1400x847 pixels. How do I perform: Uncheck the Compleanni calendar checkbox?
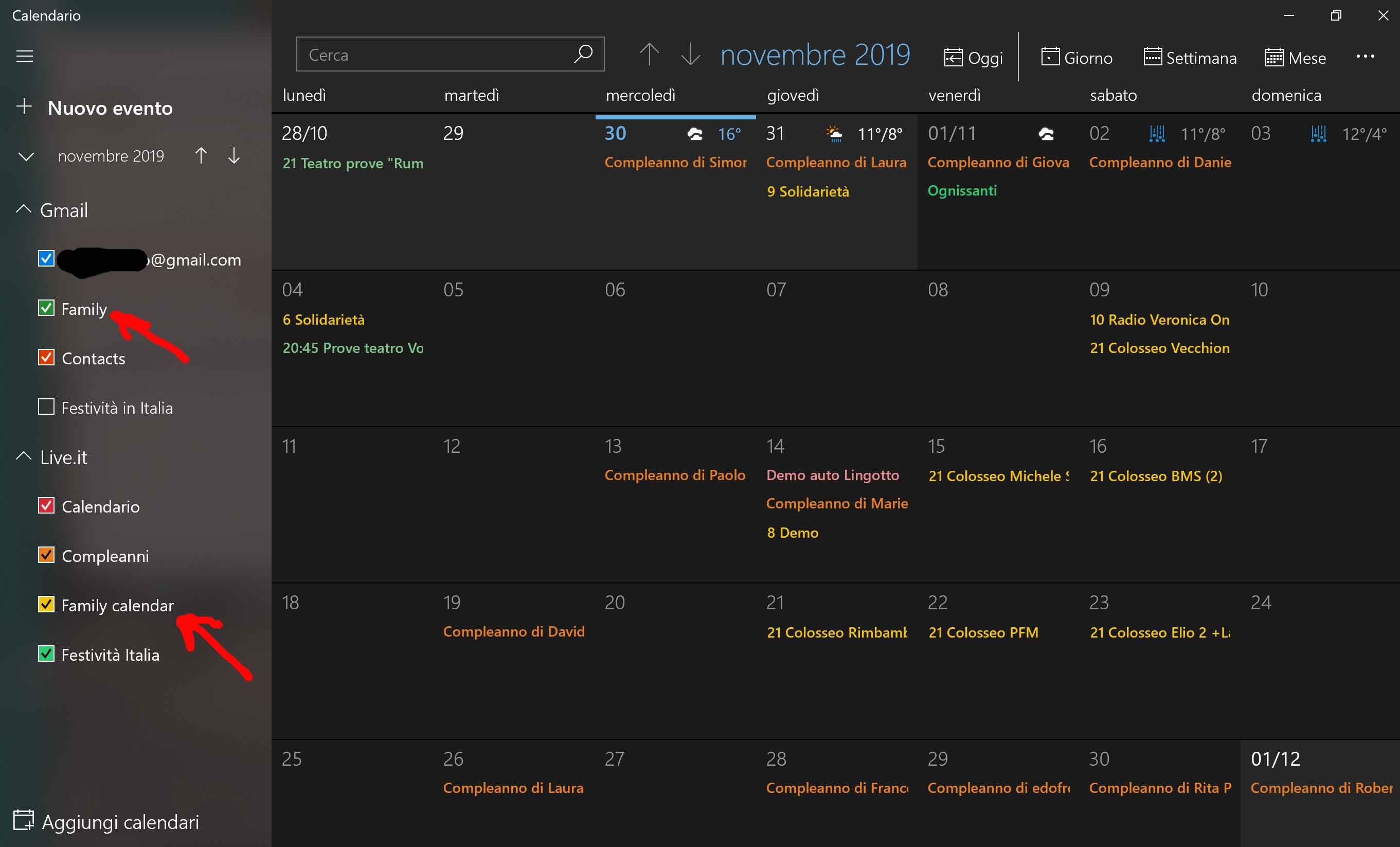pos(46,555)
